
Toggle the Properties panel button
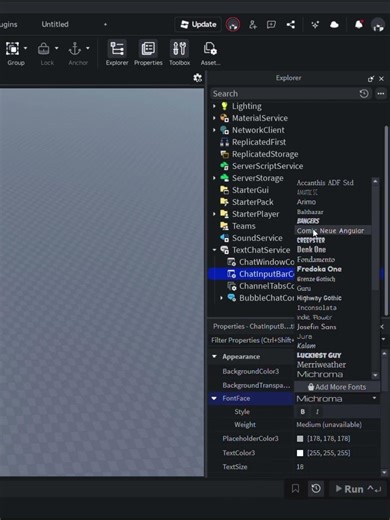(x=148, y=53)
